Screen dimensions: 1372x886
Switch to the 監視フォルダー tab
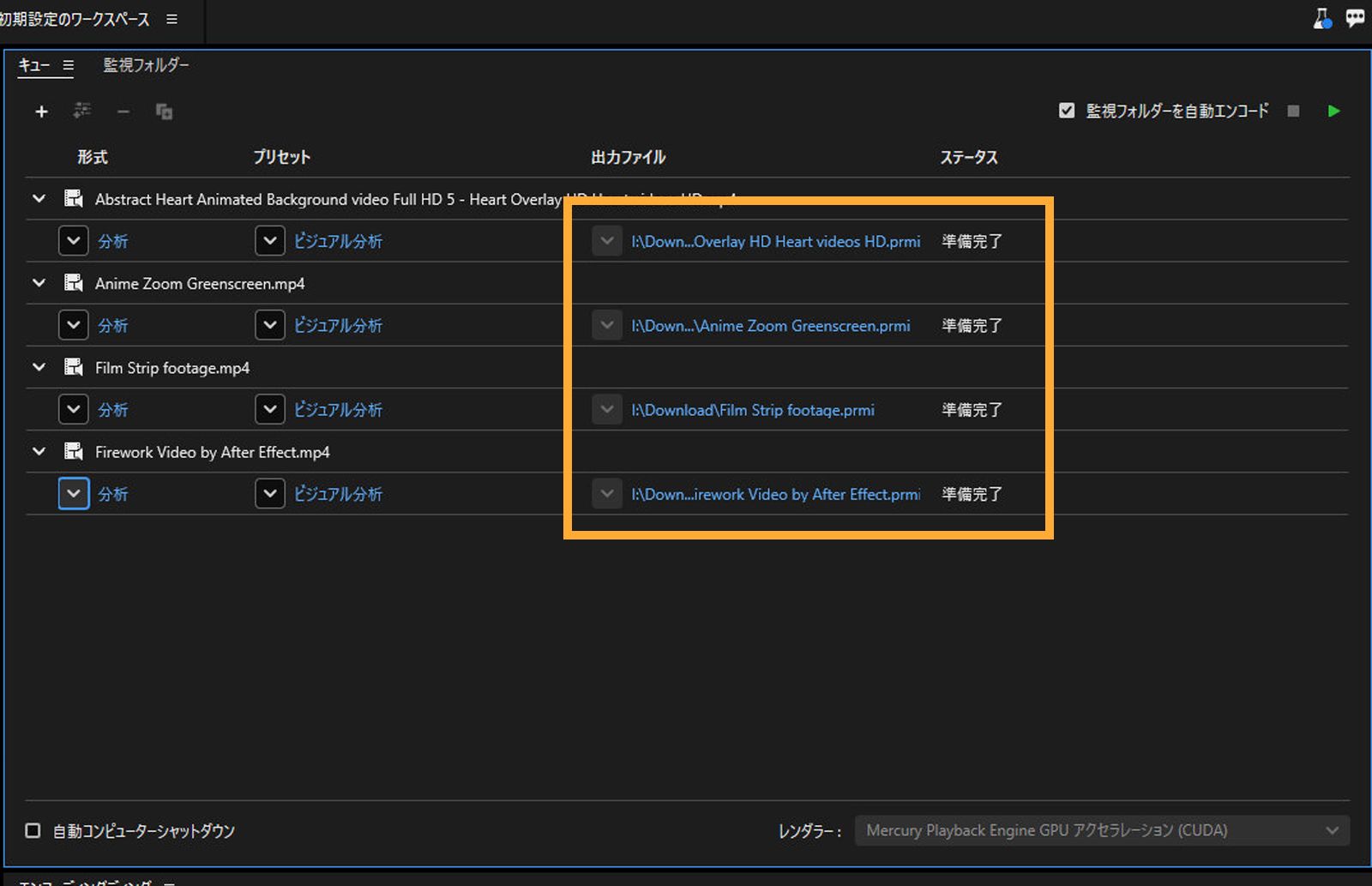(x=147, y=65)
